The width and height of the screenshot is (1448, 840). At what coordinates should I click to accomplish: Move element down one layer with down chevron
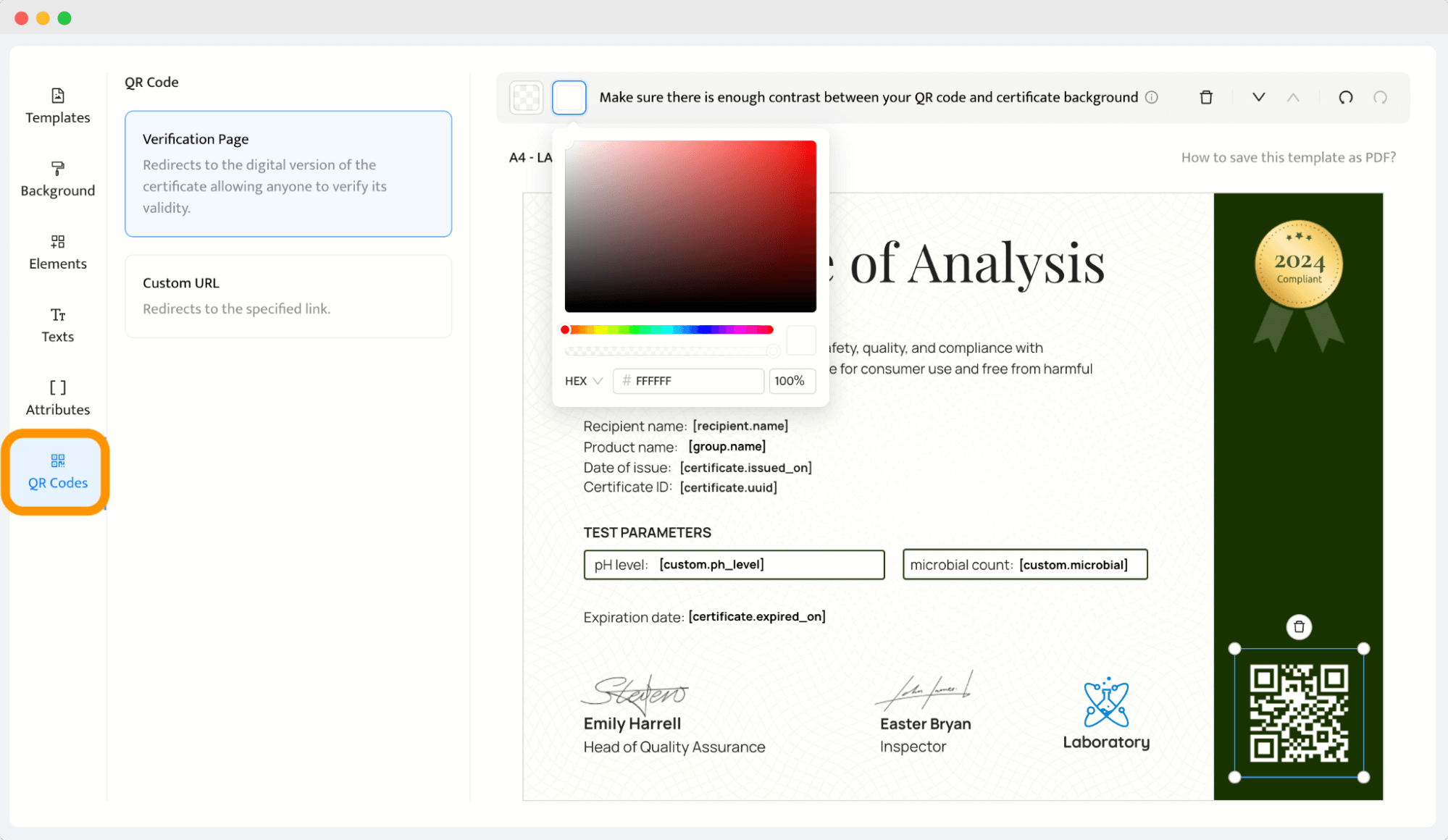(x=1259, y=97)
